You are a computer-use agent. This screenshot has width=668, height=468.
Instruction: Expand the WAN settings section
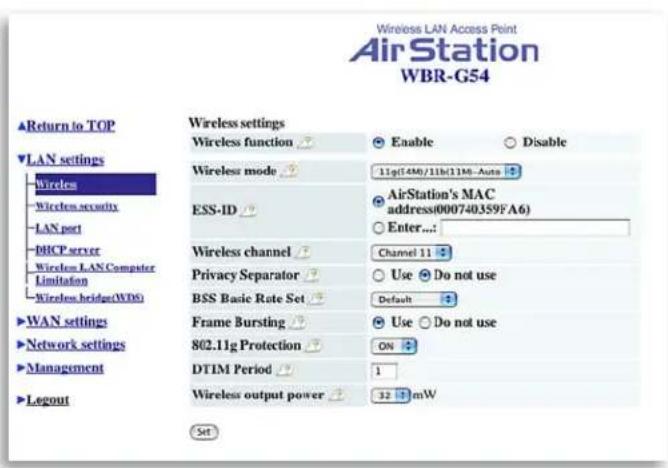click(63, 322)
